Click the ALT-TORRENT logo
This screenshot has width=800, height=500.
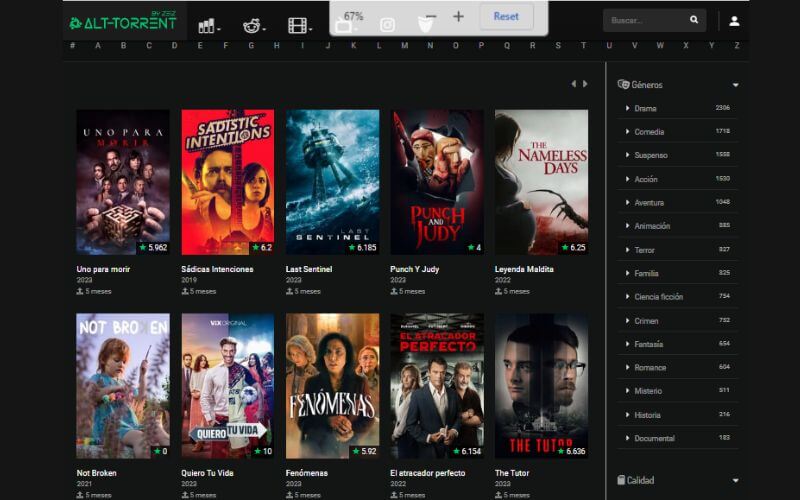click(x=122, y=22)
